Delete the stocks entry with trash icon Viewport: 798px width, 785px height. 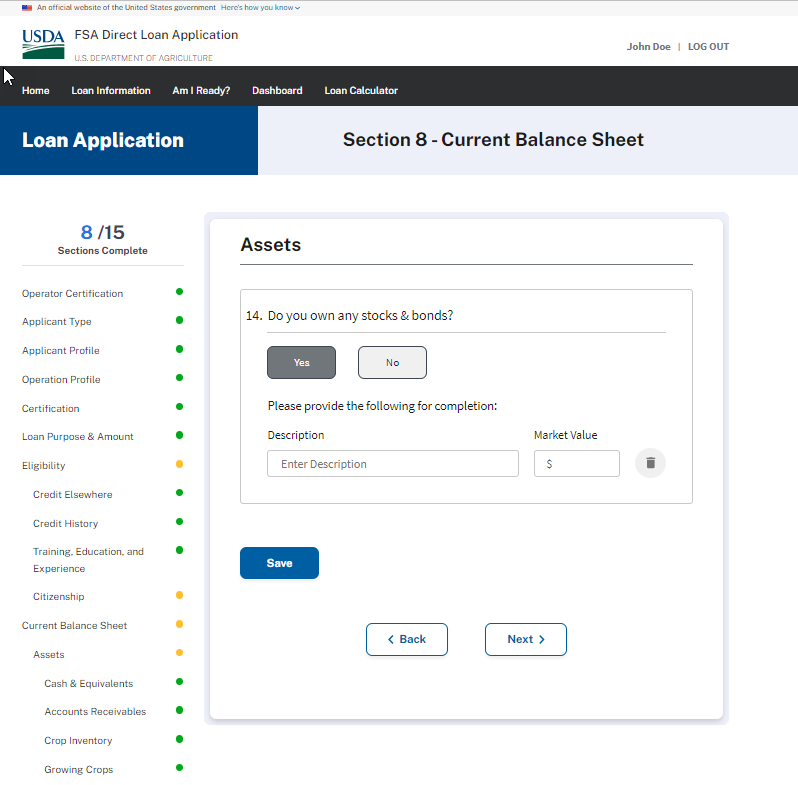tap(650, 463)
